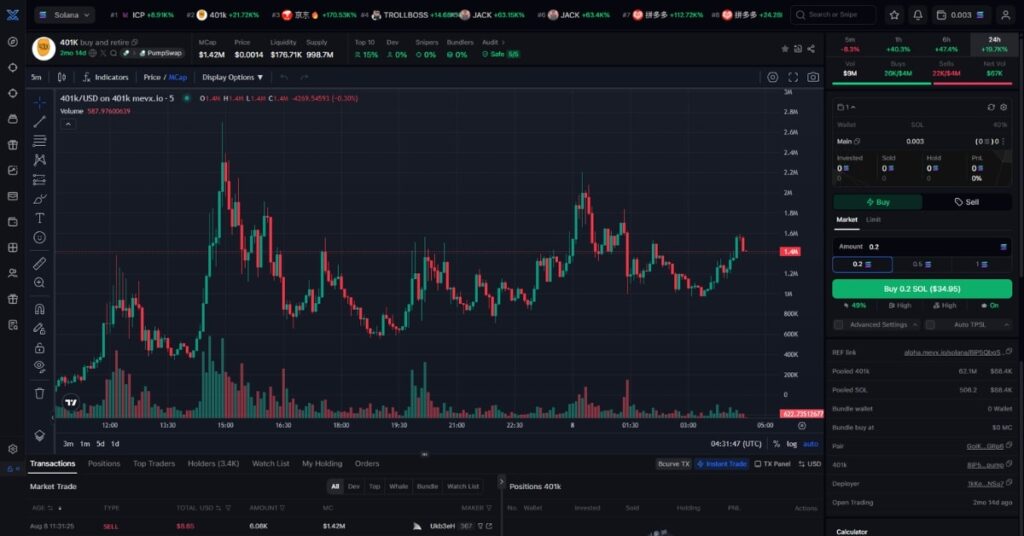Expand the wallet group selector
1024x536 pixels.
846,107
